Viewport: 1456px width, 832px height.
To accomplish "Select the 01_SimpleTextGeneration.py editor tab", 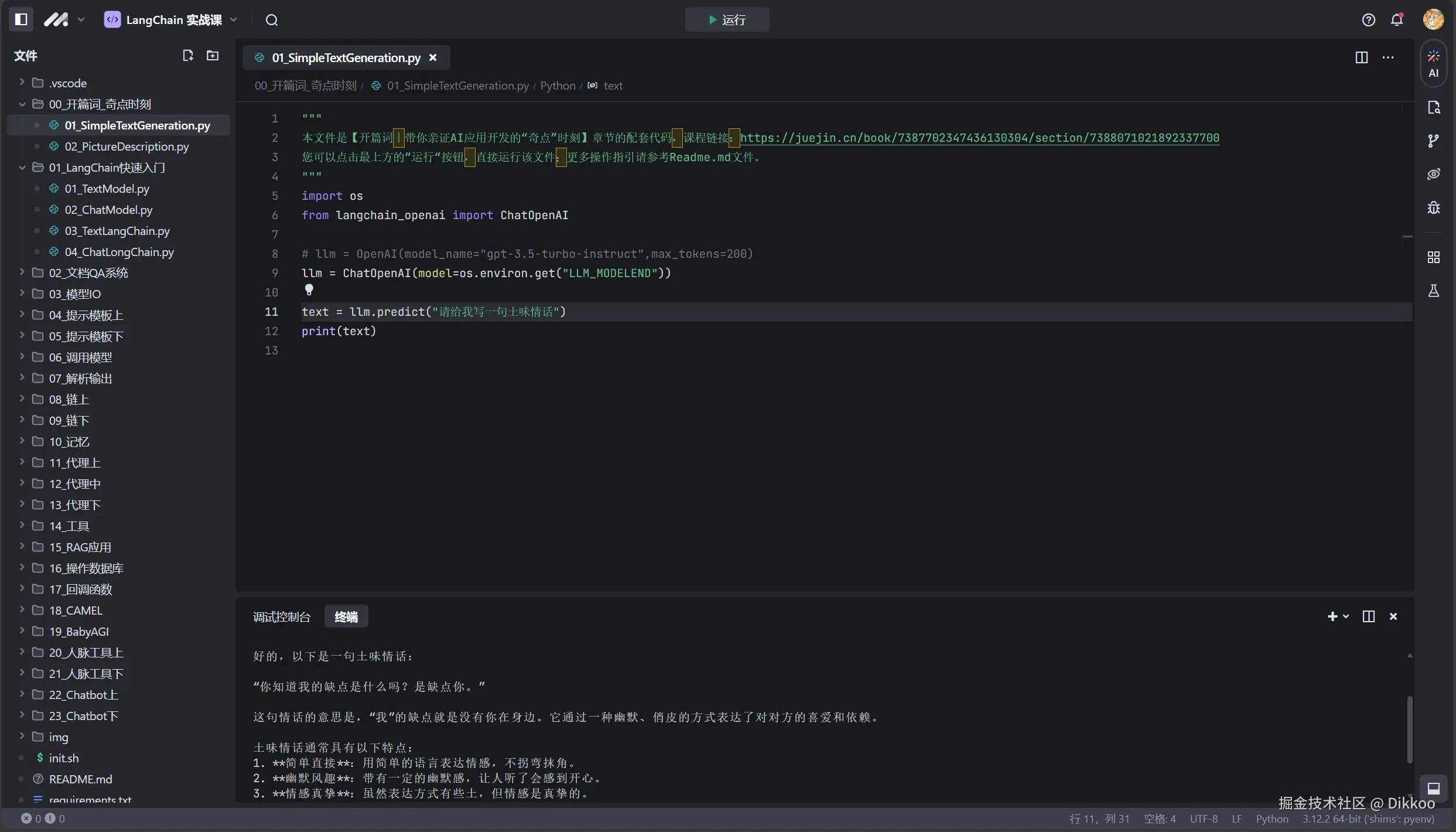I will (x=346, y=57).
